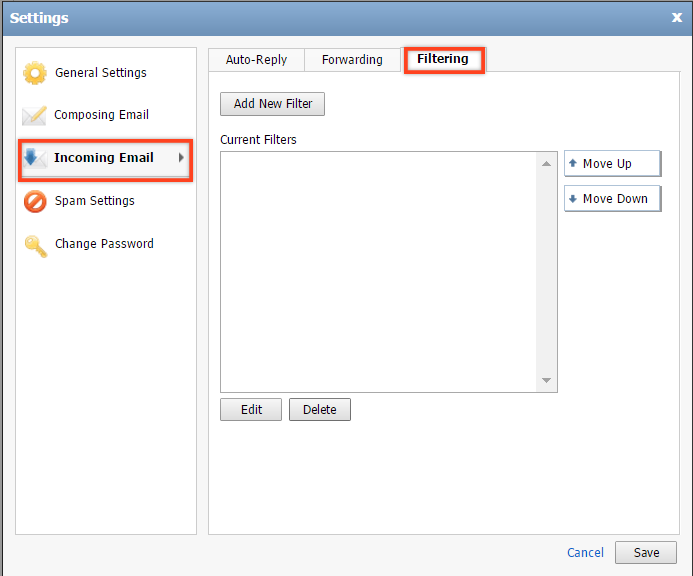Switch to the Forwarding tab
Image resolution: width=693 pixels, height=576 pixels.
(x=352, y=60)
